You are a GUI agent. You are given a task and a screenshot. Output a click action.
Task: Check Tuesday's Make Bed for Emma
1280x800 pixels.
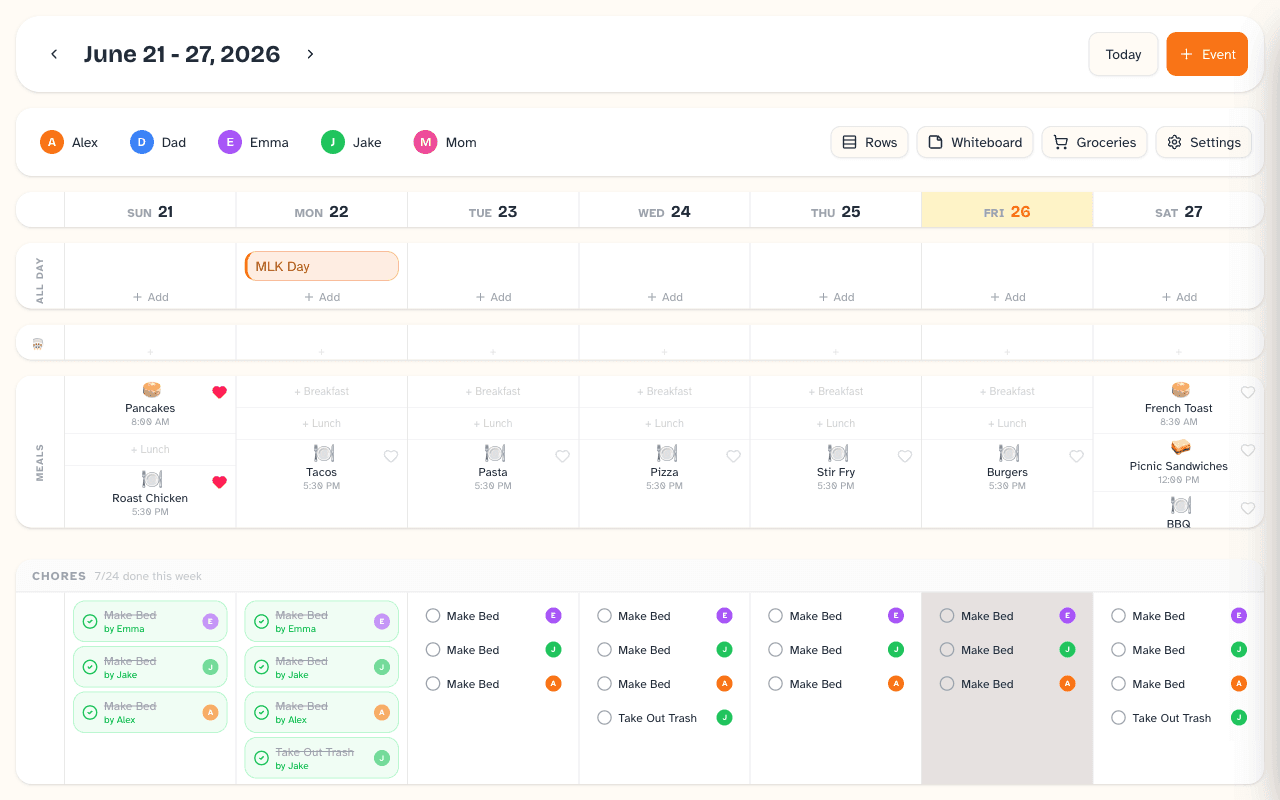click(433, 616)
